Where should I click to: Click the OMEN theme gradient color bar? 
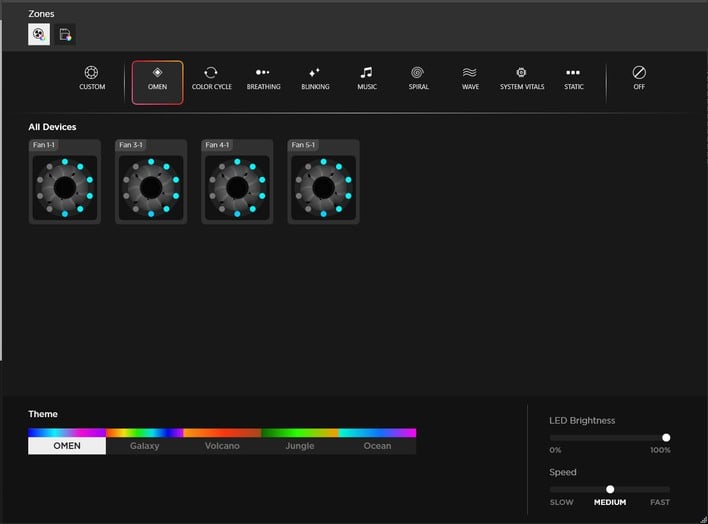(x=67, y=433)
